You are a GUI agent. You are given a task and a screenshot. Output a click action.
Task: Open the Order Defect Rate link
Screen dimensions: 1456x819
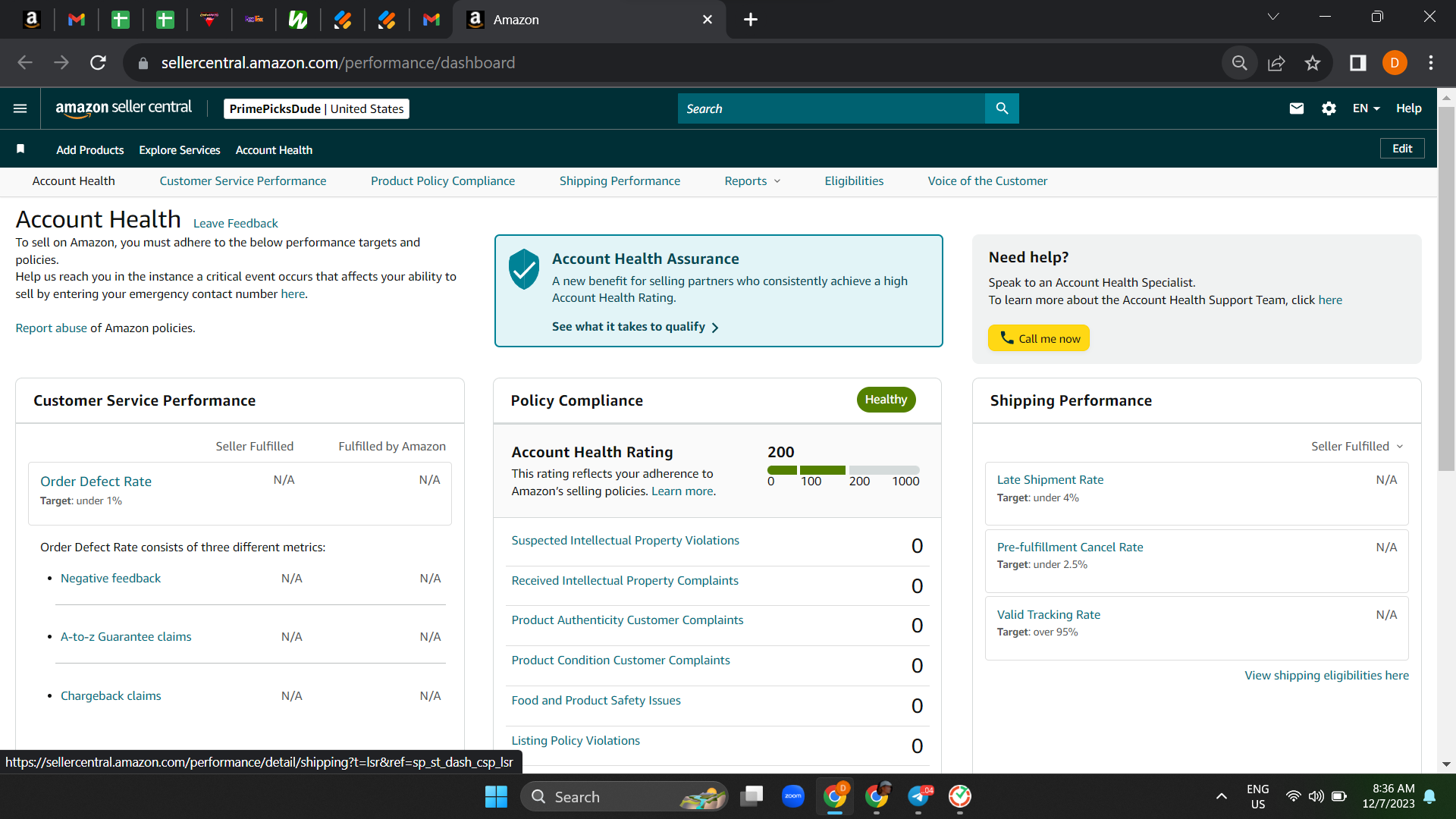[96, 482]
